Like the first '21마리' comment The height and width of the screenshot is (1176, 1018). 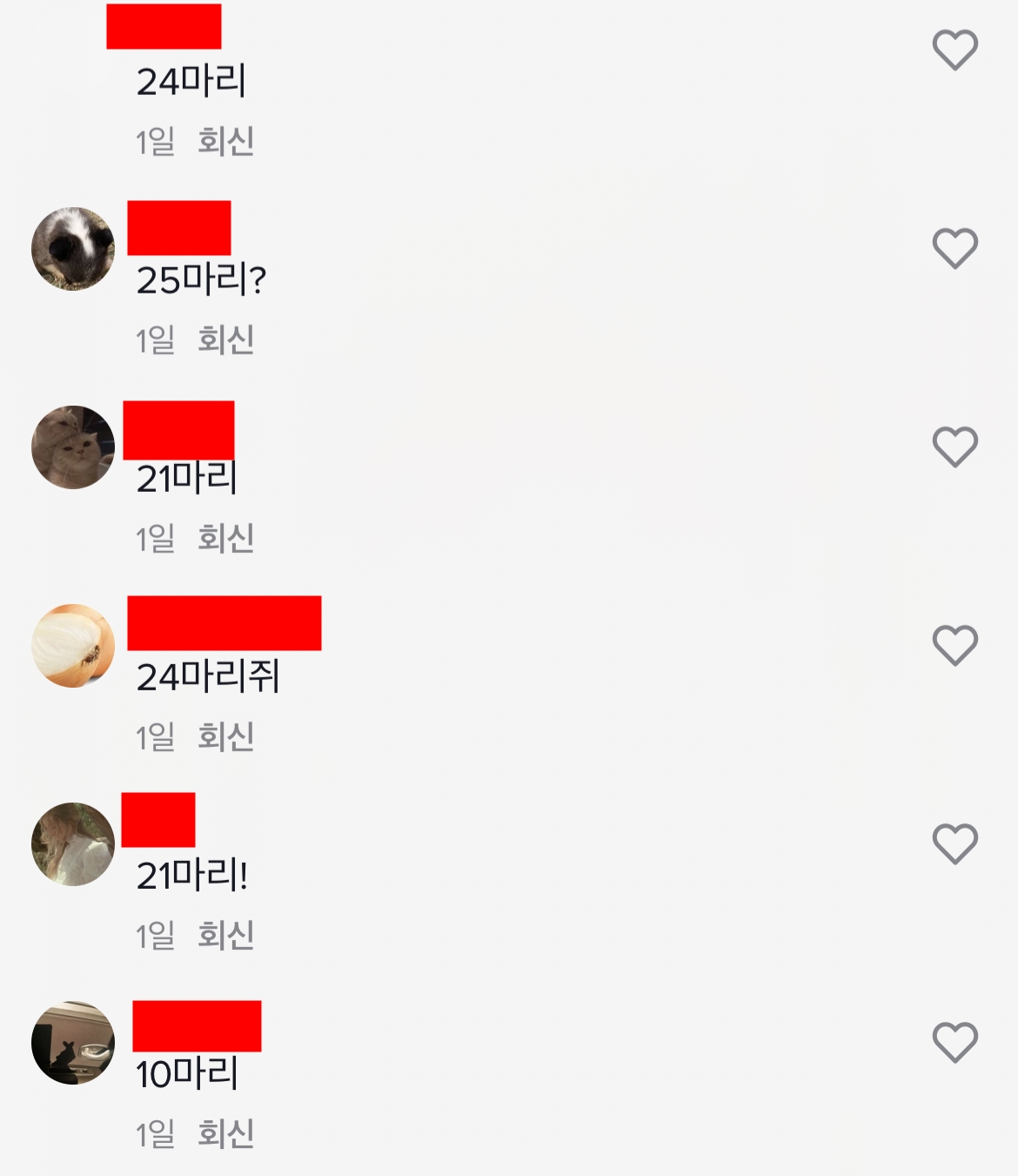click(955, 447)
